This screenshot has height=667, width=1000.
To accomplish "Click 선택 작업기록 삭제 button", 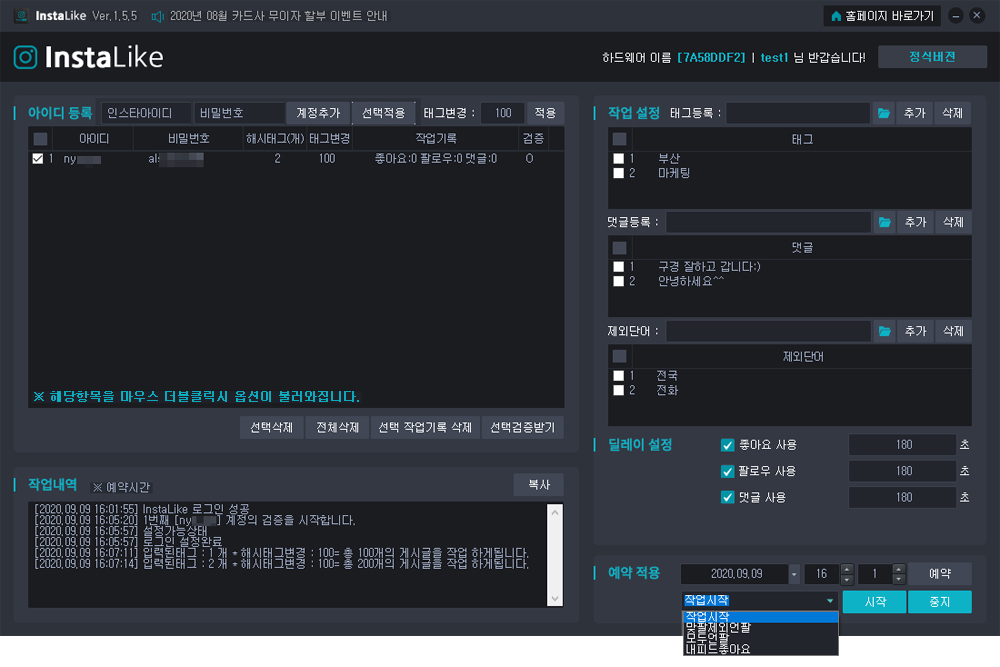I will [425, 427].
